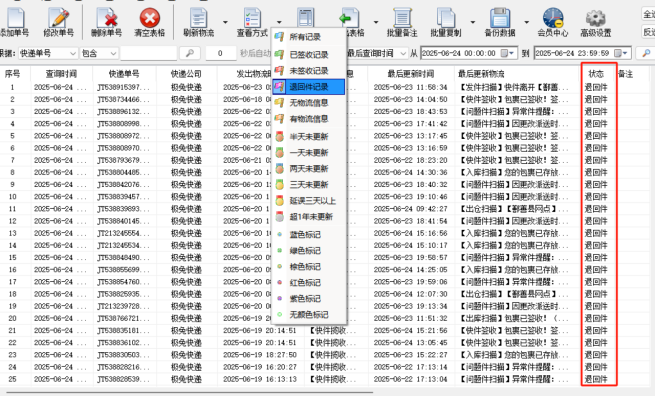This screenshot has width=655, height=397.
Task: Expand the 最后查询时间 dropdown
Action: coord(403,53)
